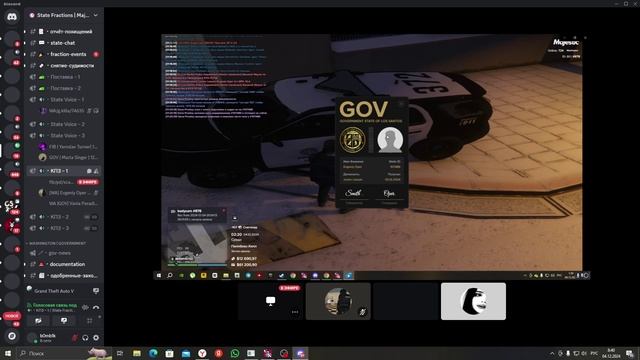This screenshot has height=360, width=640.
Task: Click Windows taskbar search field Поиск
Action: (x=65, y=353)
